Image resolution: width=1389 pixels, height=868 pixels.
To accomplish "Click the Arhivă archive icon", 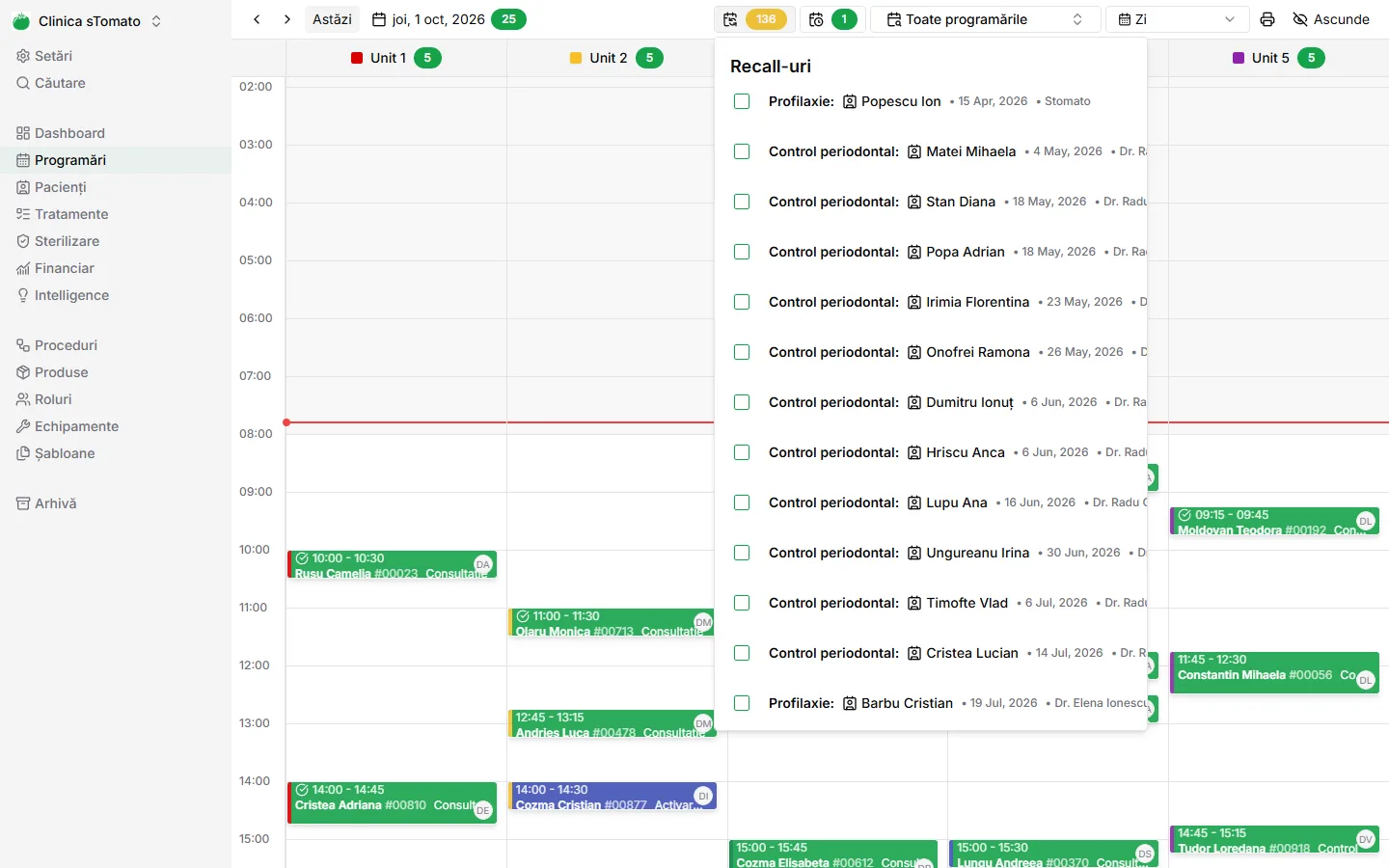I will [x=23, y=503].
